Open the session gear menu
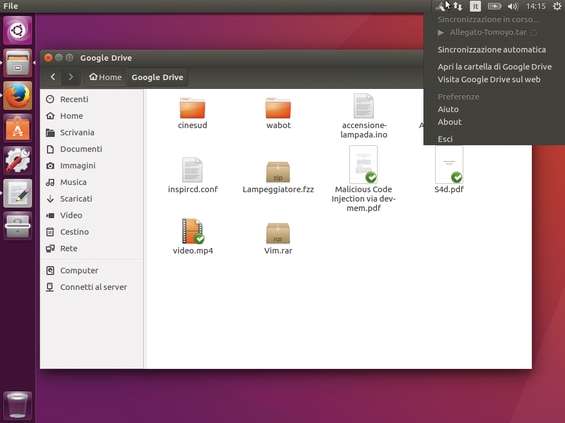This screenshot has height=423, width=565. pyautogui.click(x=557, y=6)
